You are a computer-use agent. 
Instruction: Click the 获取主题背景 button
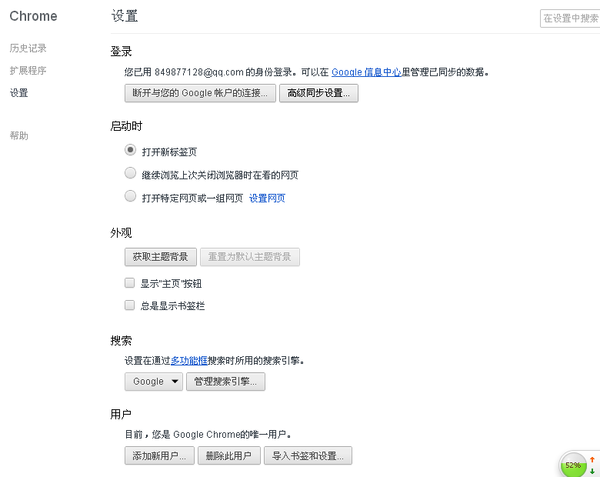tap(161, 257)
